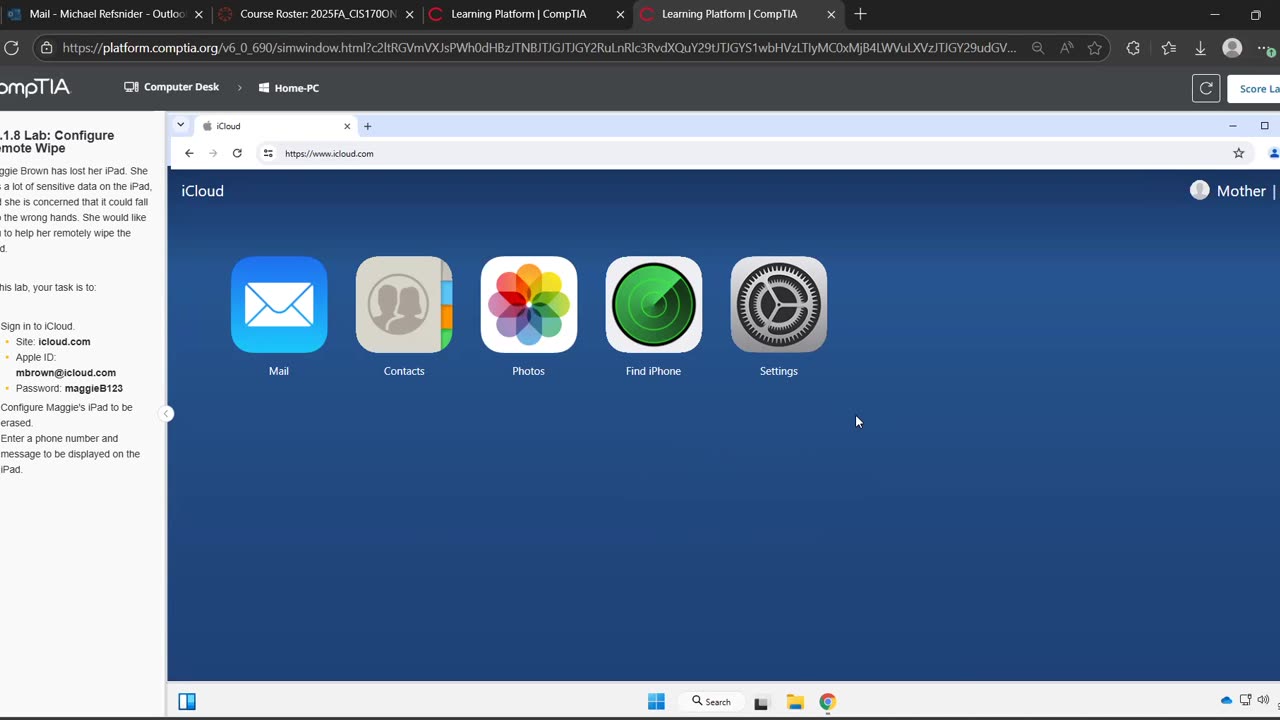Activate Read aloud icon in Edge
The height and width of the screenshot is (720, 1280).
tap(1067, 48)
